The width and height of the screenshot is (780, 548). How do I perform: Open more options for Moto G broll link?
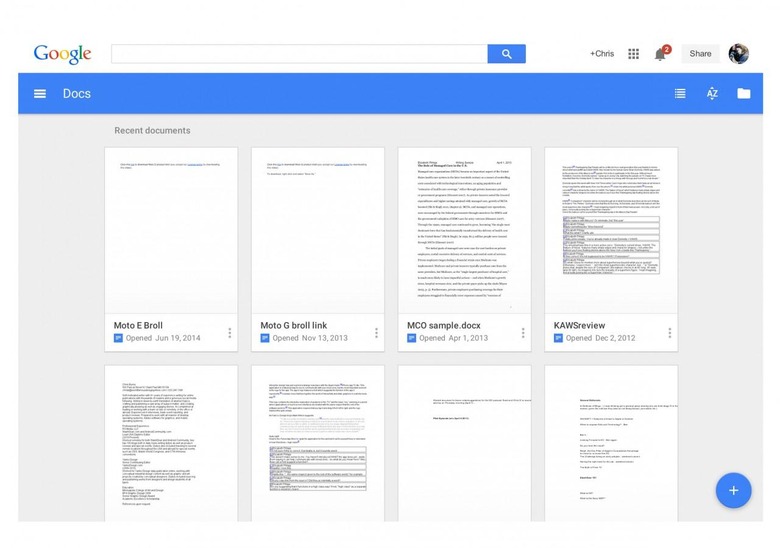click(376, 333)
